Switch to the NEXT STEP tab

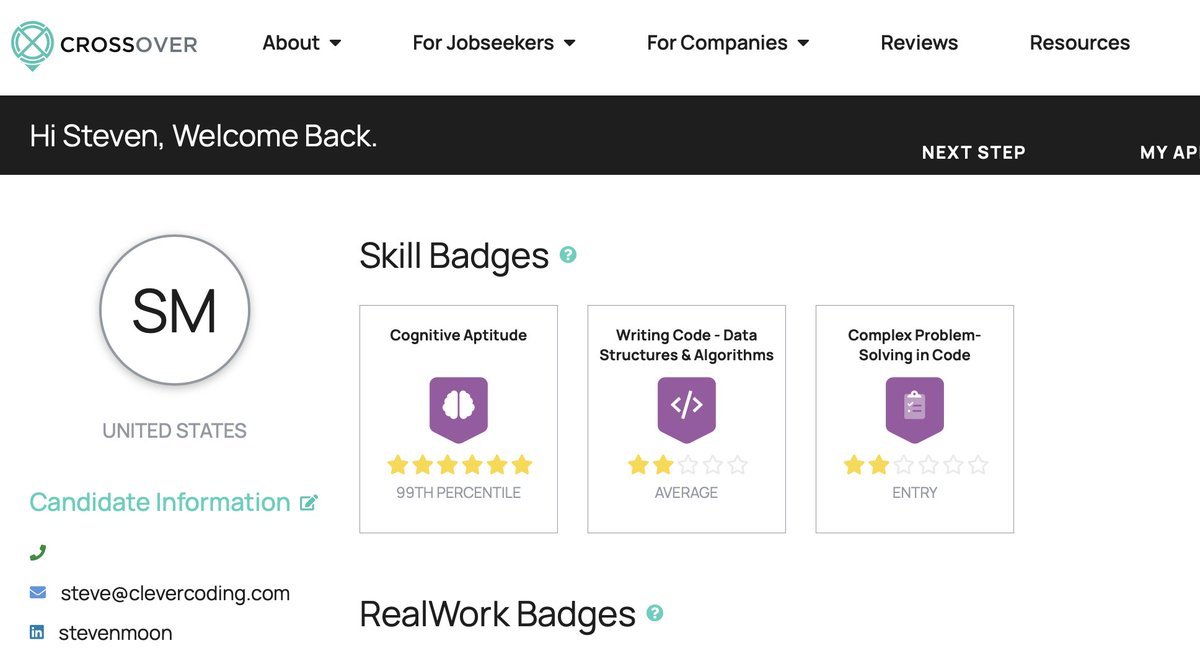(973, 153)
